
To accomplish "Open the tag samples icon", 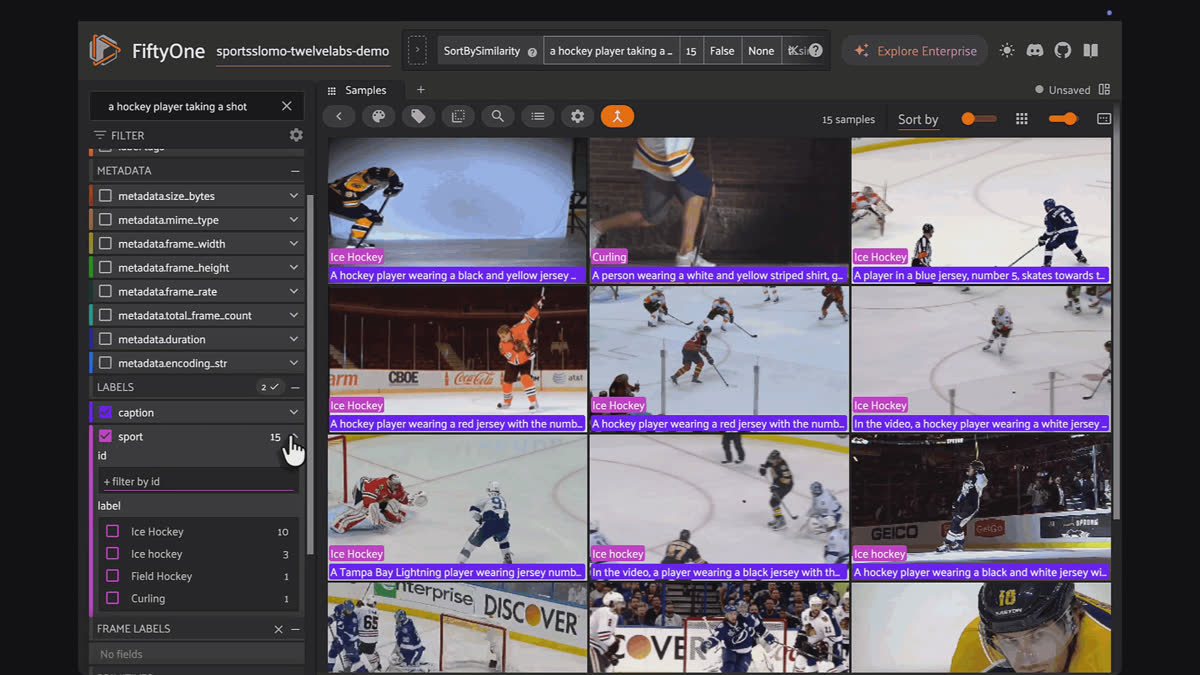I will pyautogui.click(x=418, y=117).
